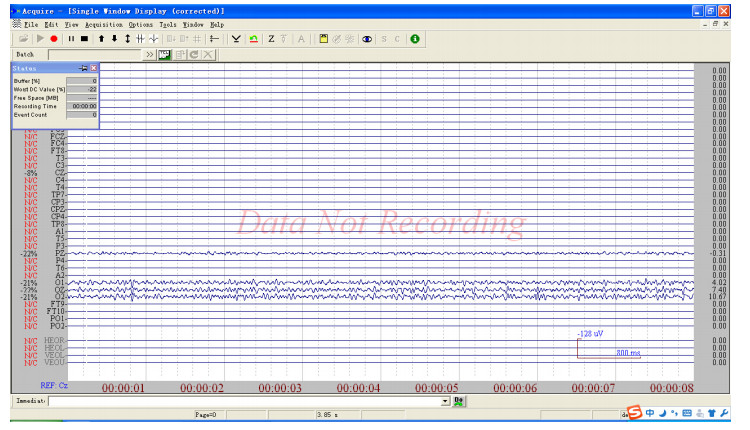
Task: Toggle the pin on Status panel
Action: pos(84,67)
